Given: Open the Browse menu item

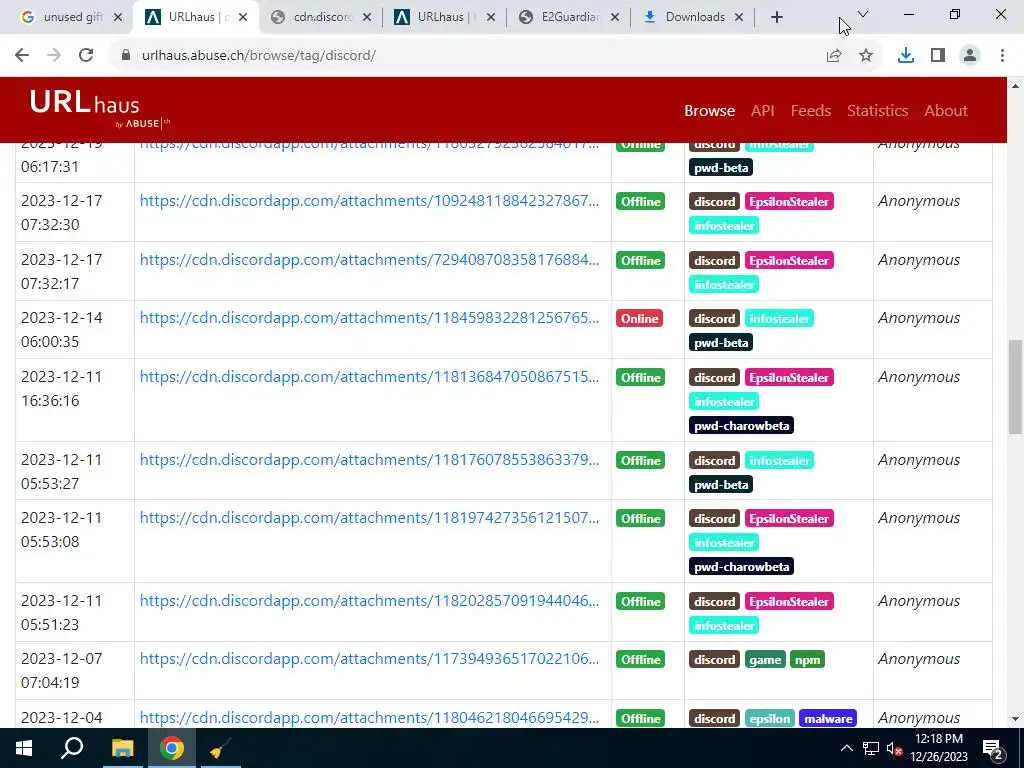Looking at the screenshot, I should pos(709,111).
